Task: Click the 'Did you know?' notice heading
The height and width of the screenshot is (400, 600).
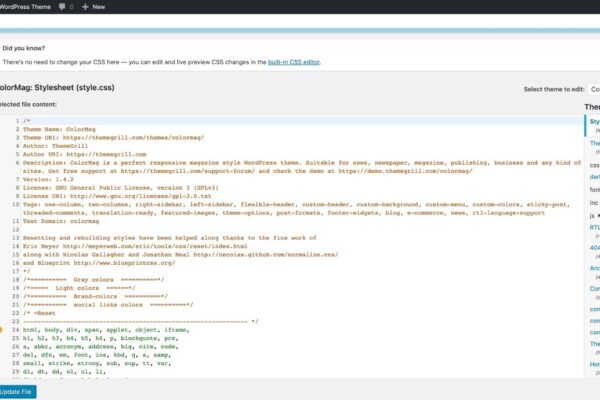Action: 24,48
